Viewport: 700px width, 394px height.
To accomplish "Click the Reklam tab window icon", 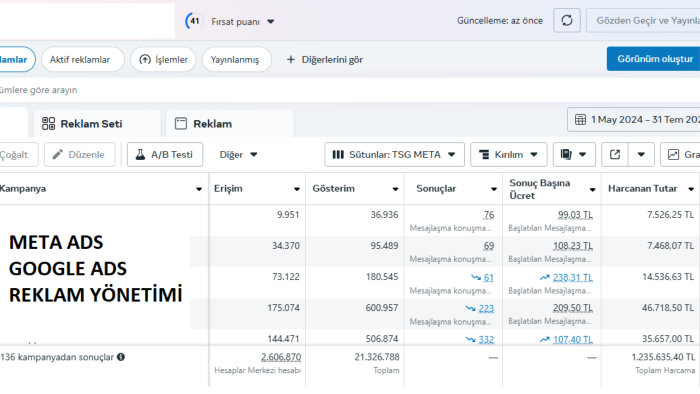I will tap(181, 124).
